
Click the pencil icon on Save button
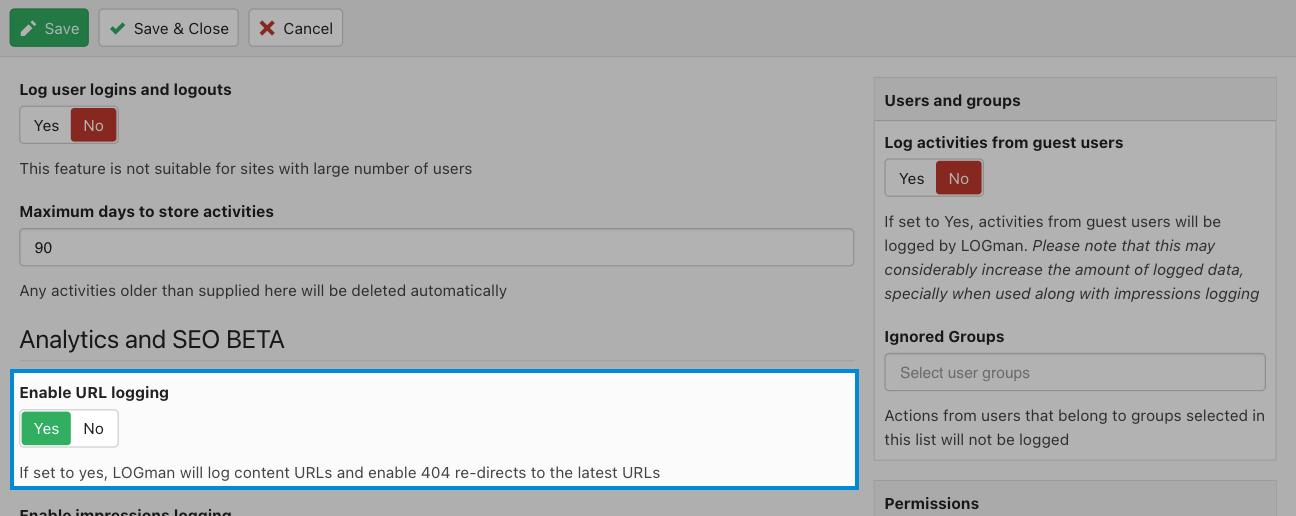pyautogui.click(x=28, y=28)
